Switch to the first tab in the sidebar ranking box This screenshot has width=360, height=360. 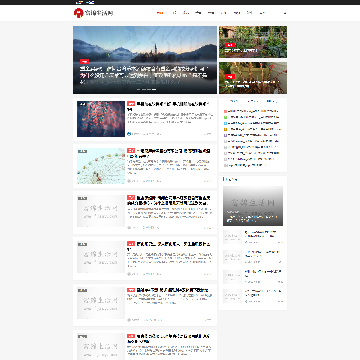click(x=234, y=101)
